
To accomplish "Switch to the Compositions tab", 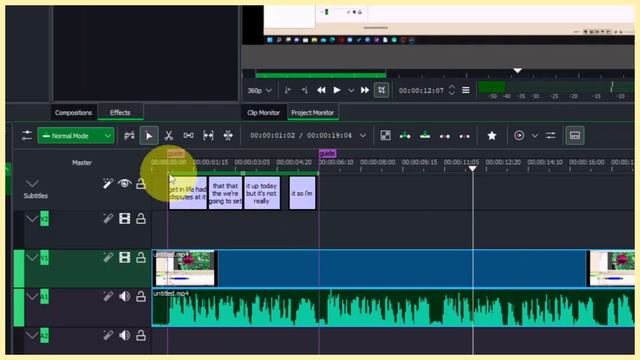I will [73, 113].
